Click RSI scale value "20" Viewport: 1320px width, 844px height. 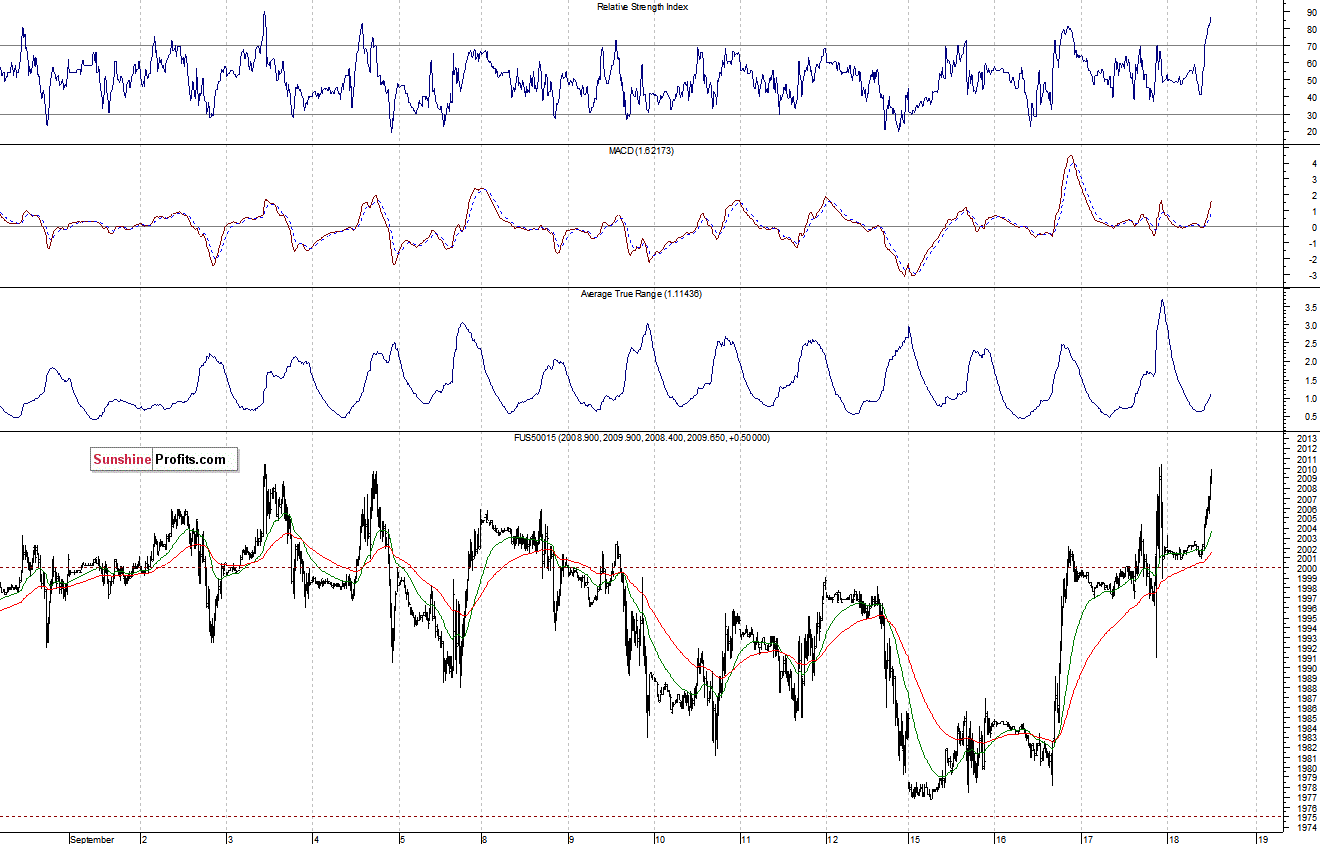click(x=1310, y=132)
